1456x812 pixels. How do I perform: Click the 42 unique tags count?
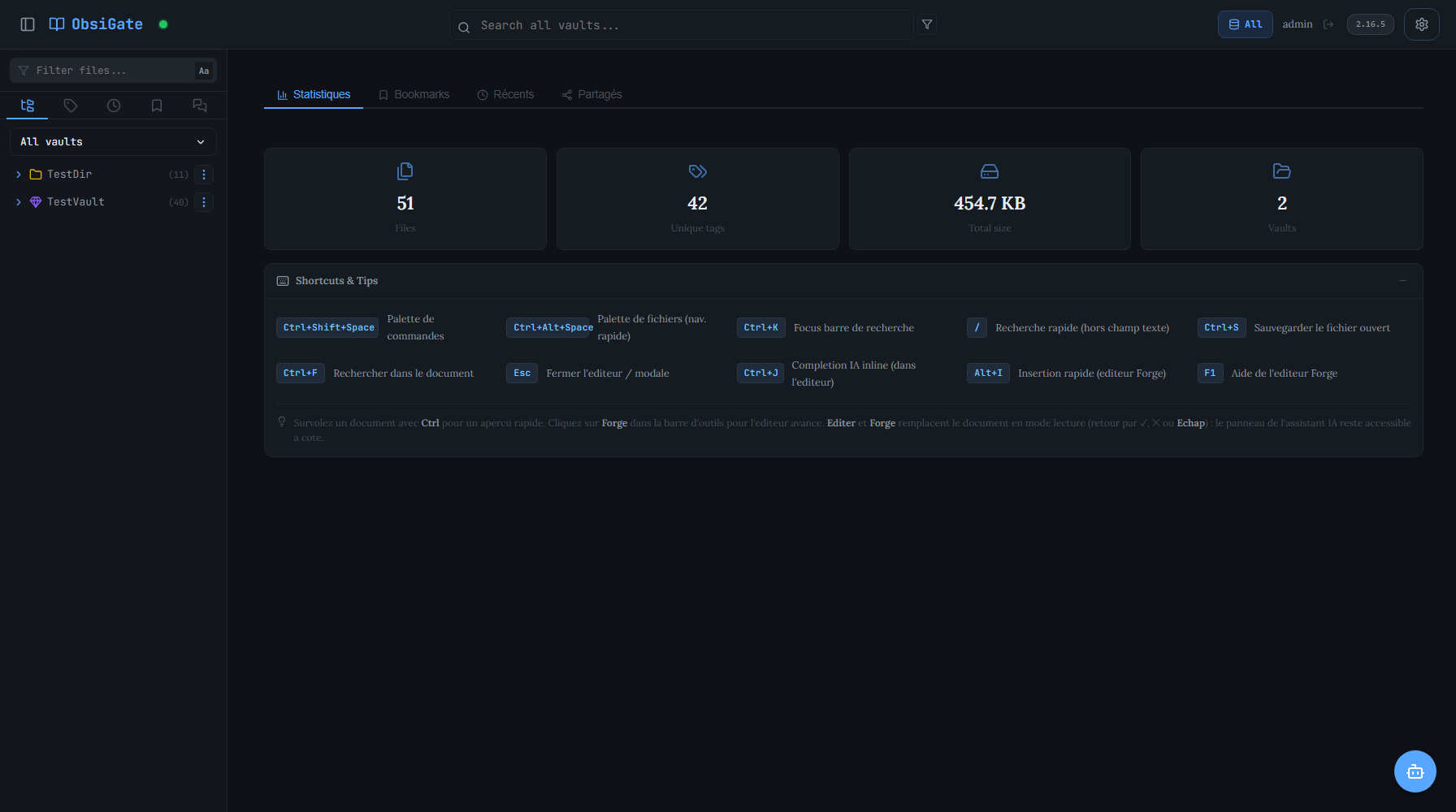(x=698, y=203)
